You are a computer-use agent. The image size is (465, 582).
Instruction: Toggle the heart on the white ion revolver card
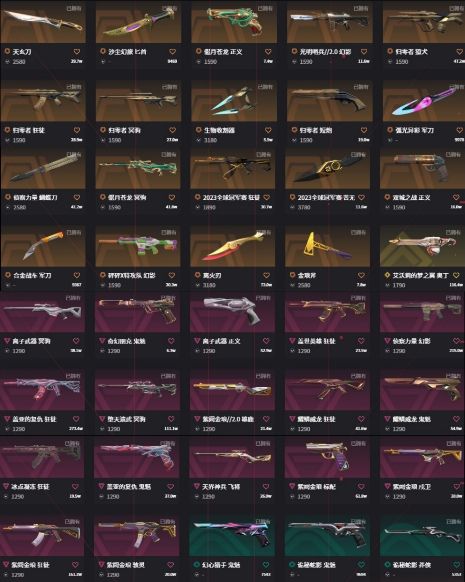coord(266,341)
